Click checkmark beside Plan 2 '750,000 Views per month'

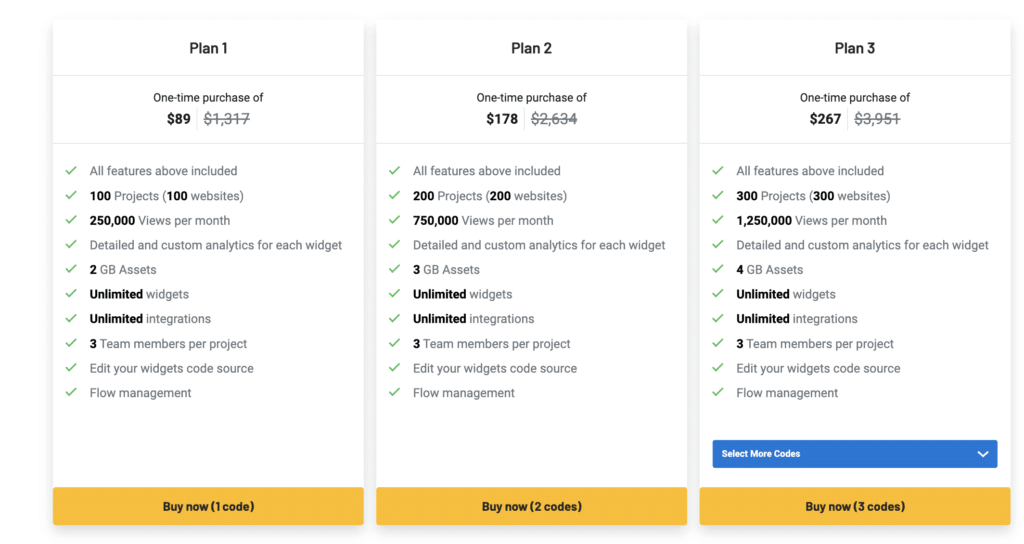point(395,221)
